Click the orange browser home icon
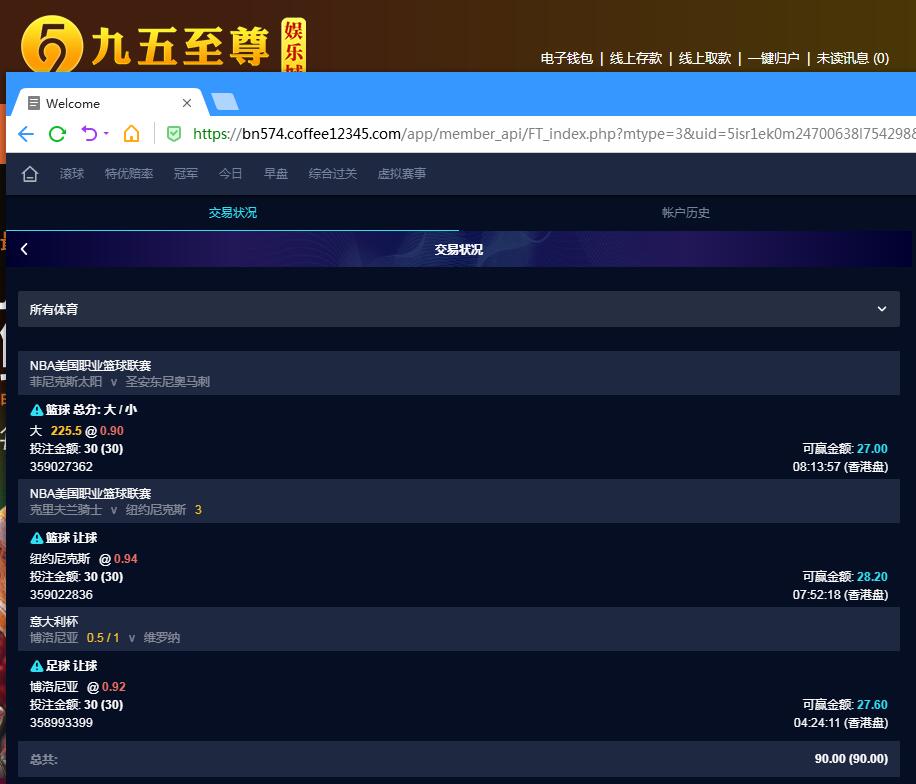Screen dimensions: 916x784 coord(132,134)
